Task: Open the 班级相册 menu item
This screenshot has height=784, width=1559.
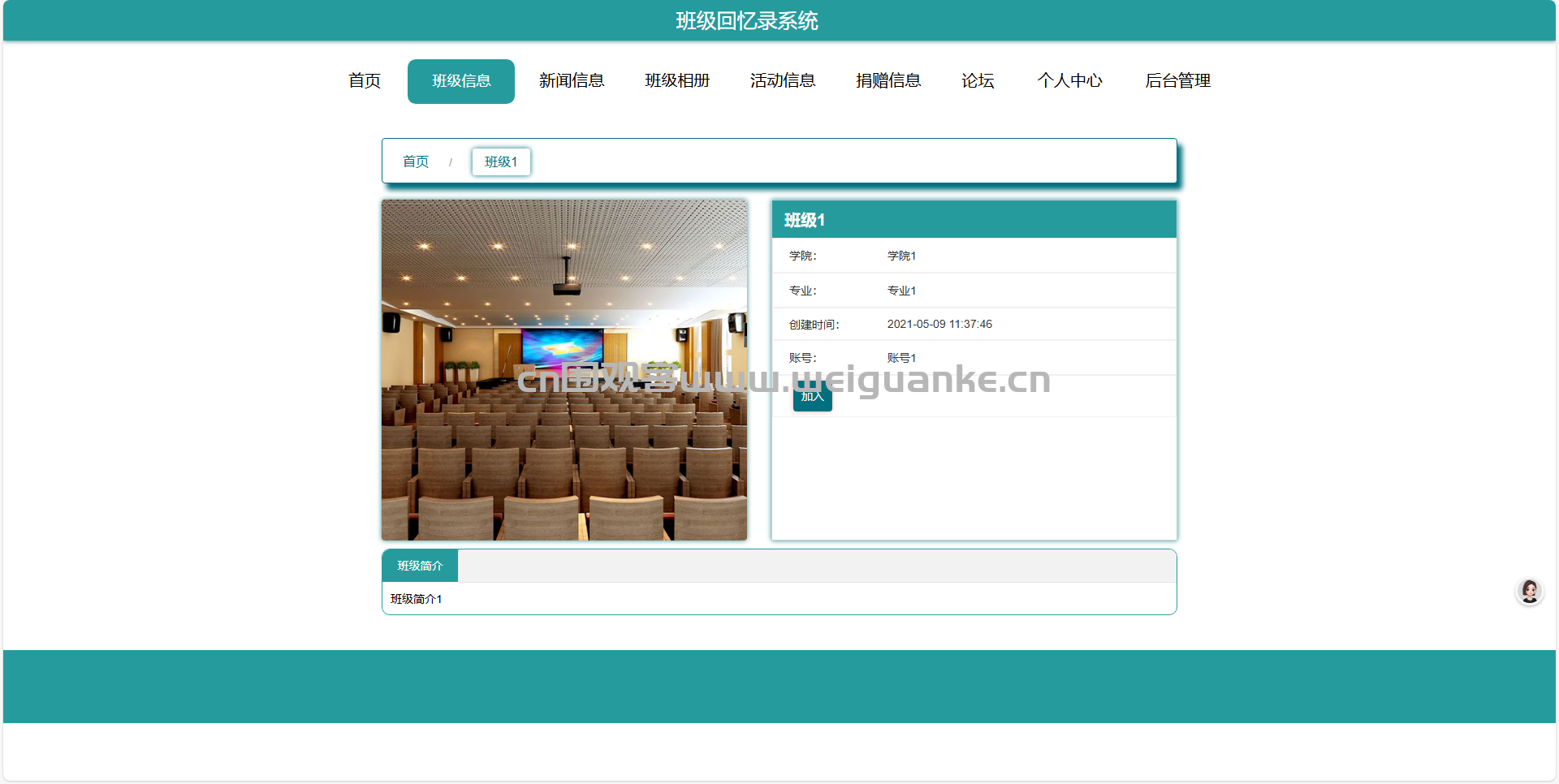Action: click(x=677, y=81)
